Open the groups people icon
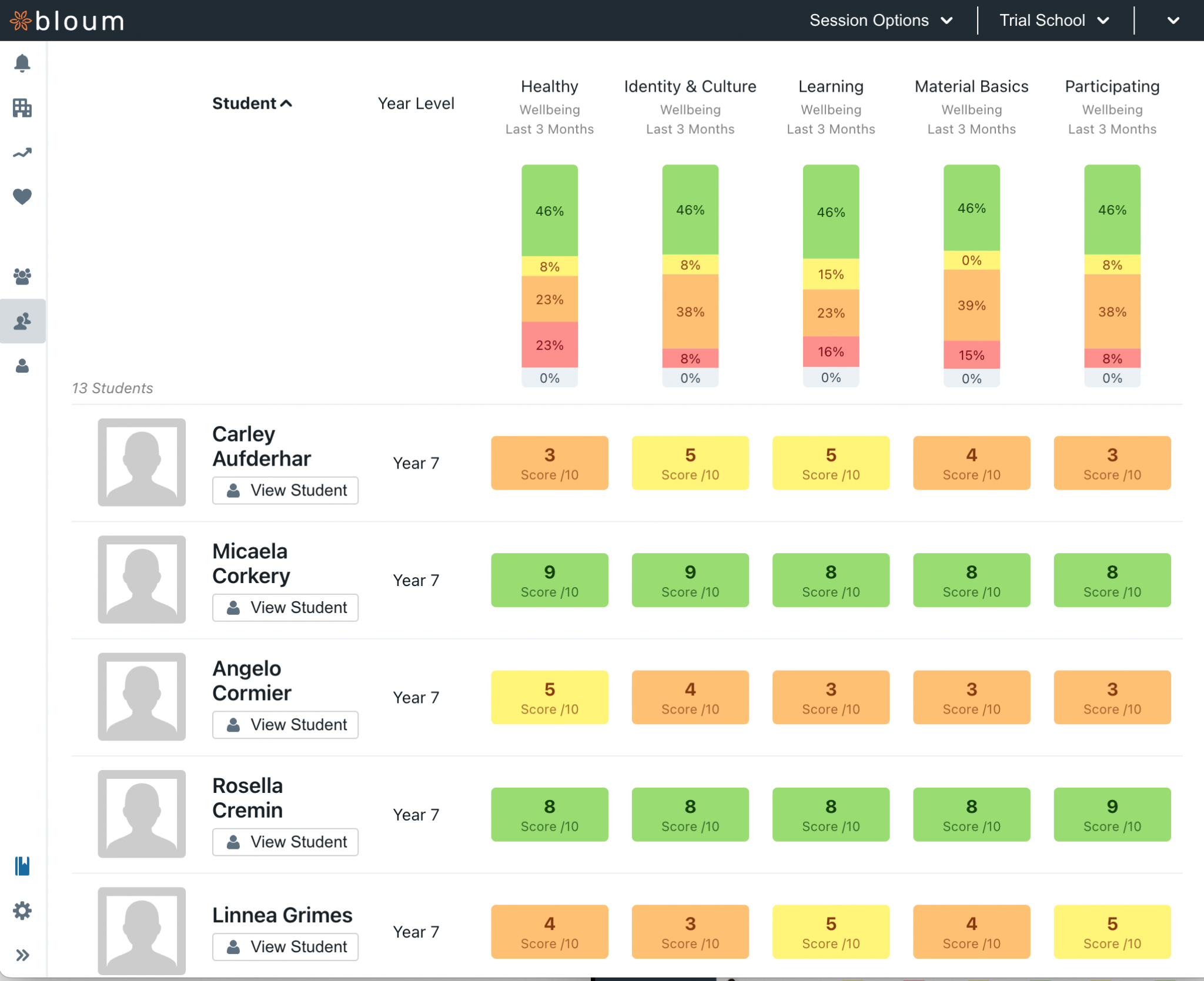Viewport: 1204px width, 981px height. point(22,276)
